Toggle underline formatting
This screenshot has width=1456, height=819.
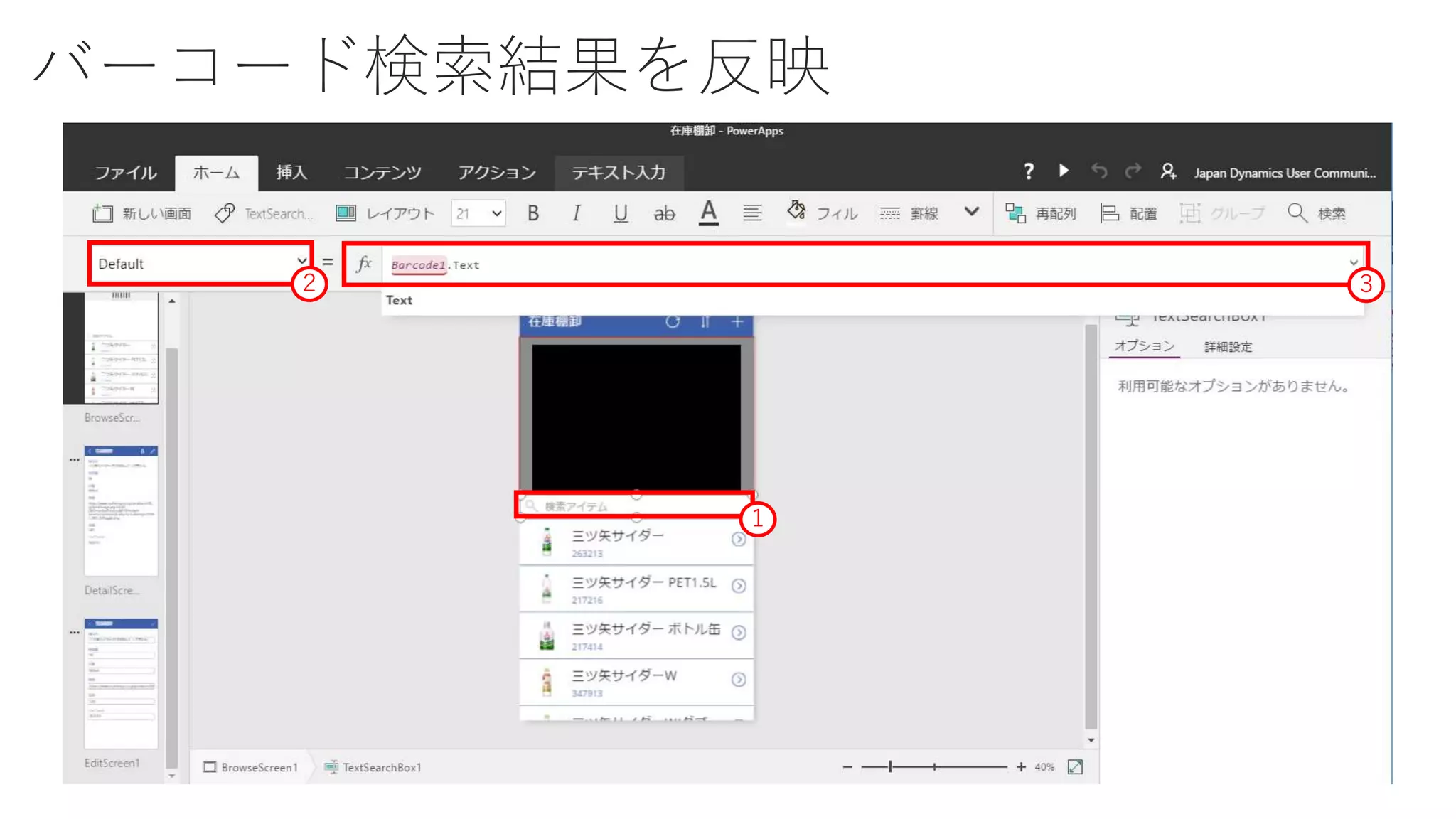[621, 213]
